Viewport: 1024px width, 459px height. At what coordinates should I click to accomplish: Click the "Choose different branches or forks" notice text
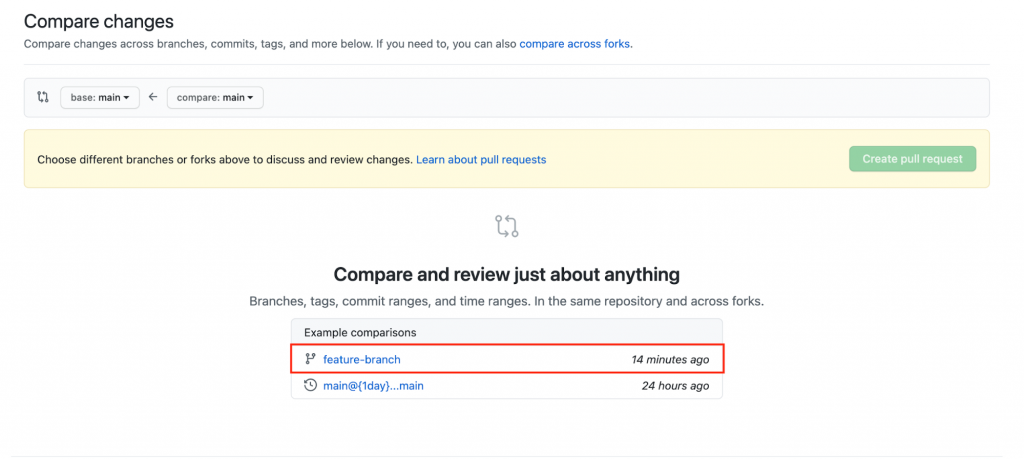224,159
